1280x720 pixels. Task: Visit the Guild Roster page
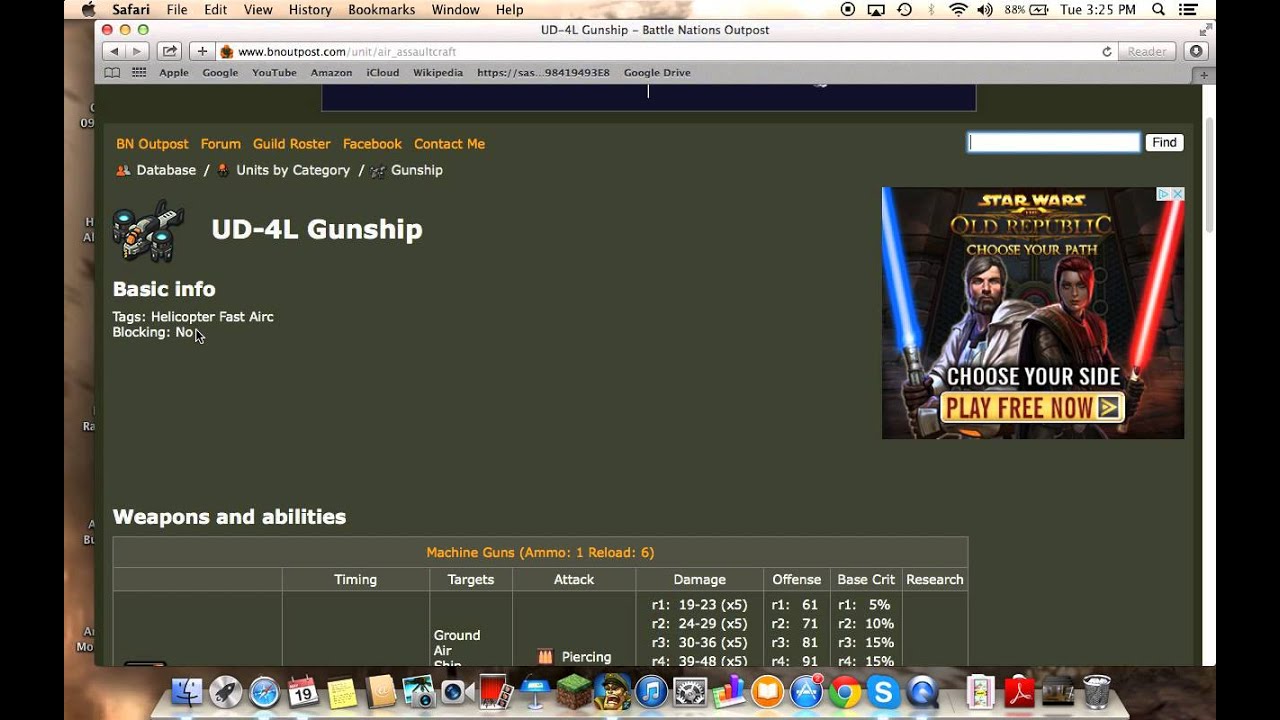(291, 144)
